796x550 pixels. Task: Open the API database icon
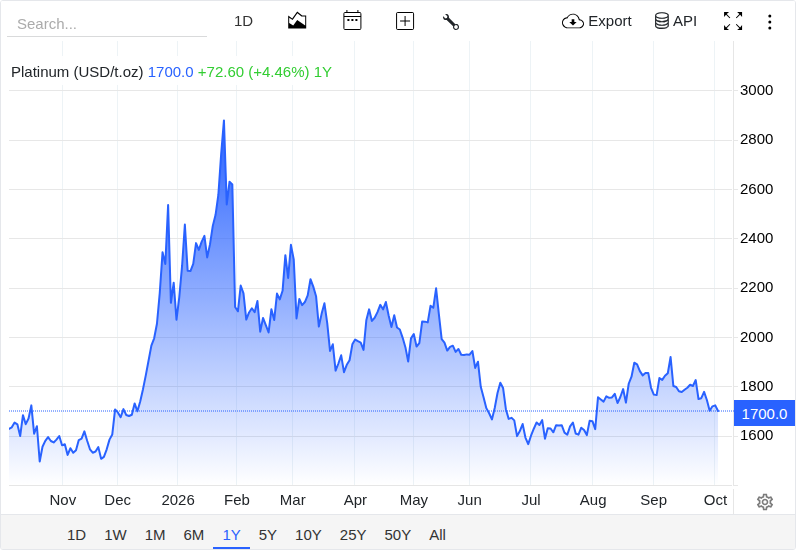661,21
